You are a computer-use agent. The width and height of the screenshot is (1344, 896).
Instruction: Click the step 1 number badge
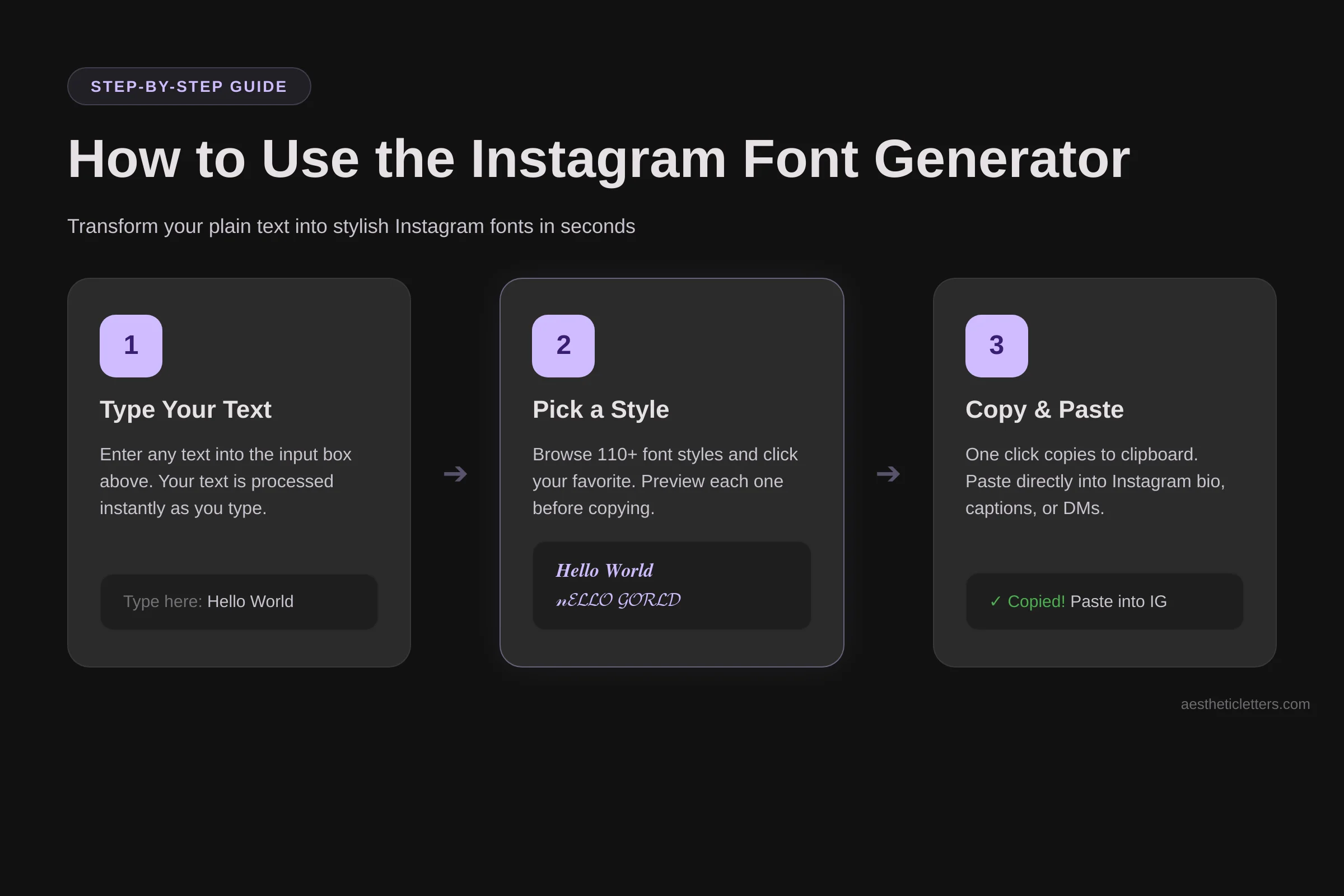[131, 346]
